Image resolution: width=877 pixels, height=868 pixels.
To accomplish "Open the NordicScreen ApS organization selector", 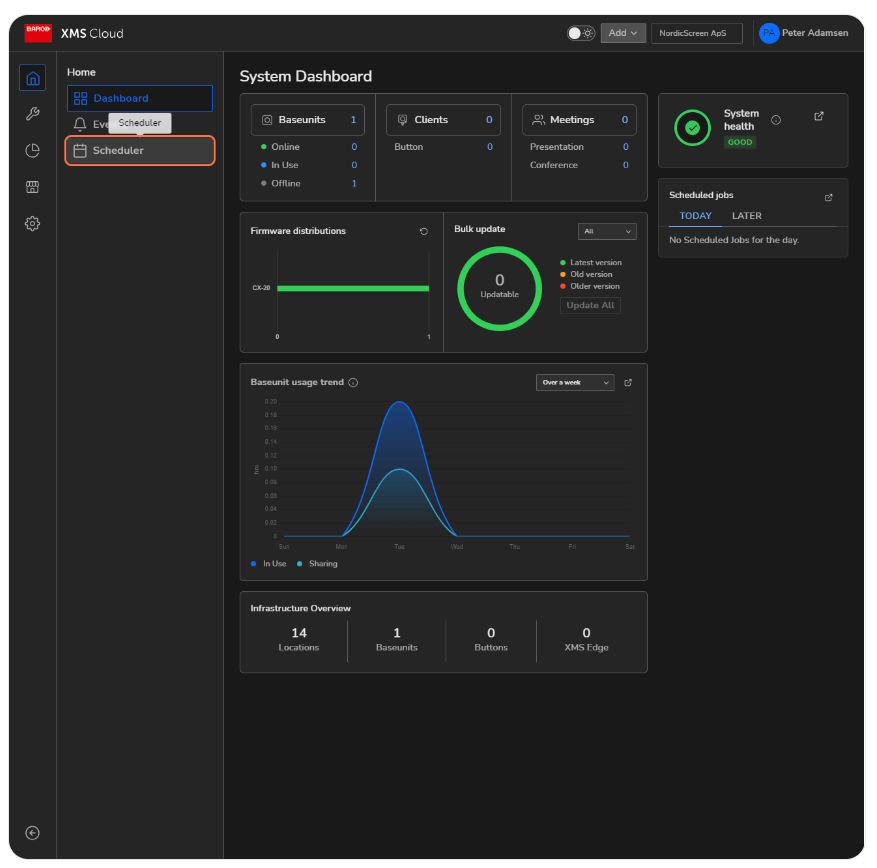I will point(696,33).
